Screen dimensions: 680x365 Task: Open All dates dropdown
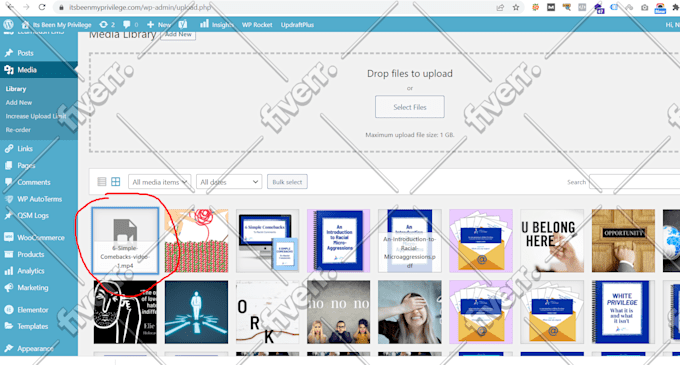(x=229, y=182)
